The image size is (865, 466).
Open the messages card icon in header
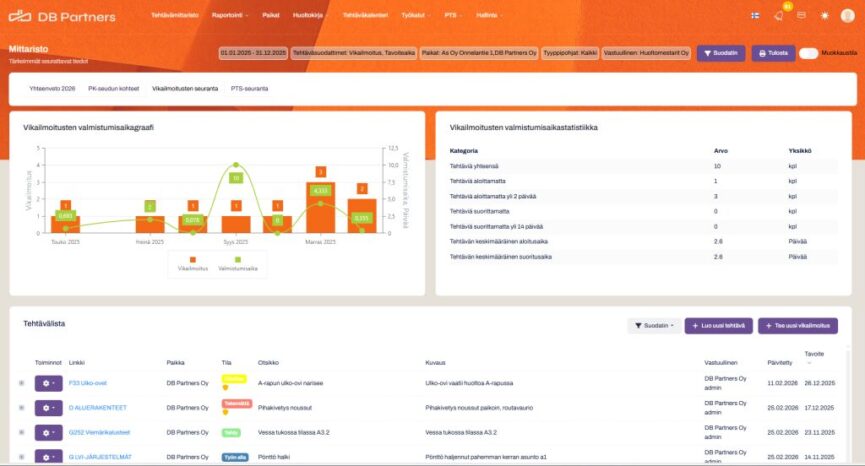(x=801, y=16)
